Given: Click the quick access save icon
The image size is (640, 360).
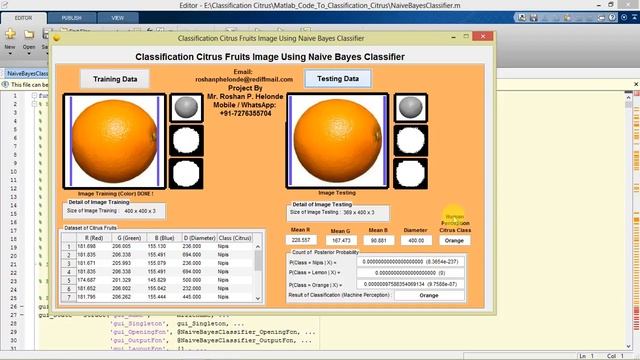Looking at the screenshot, I should pyautogui.click(x=533, y=18).
